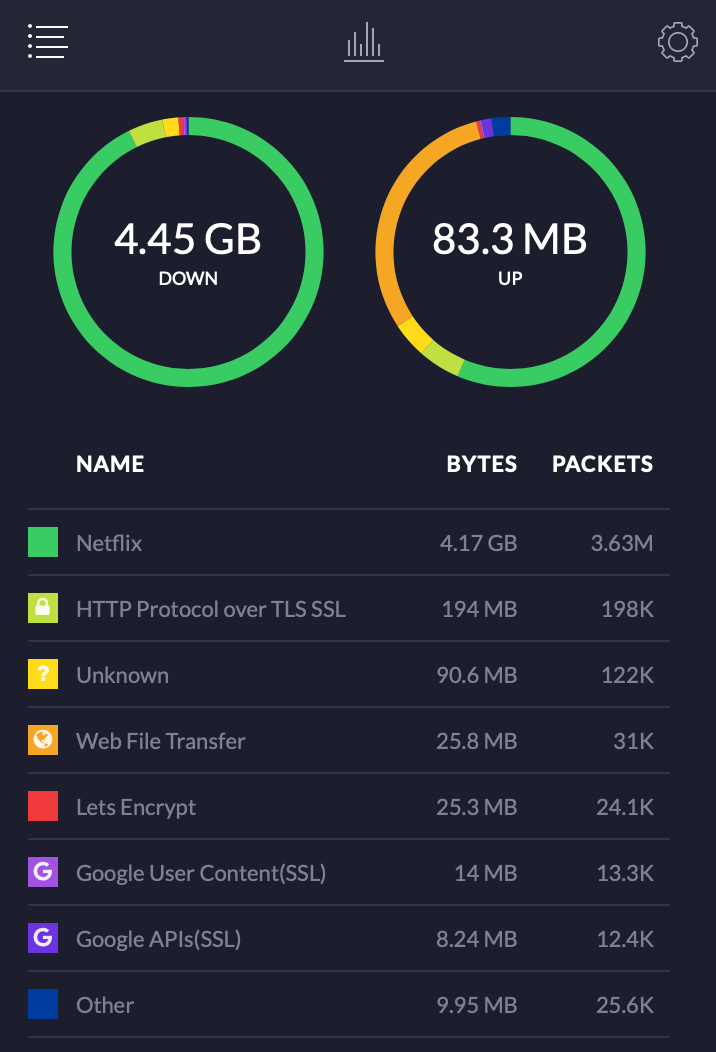The image size is (716, 1052).
Task: Sort by the BYTES column header
Action: click(x=481, y=464)
